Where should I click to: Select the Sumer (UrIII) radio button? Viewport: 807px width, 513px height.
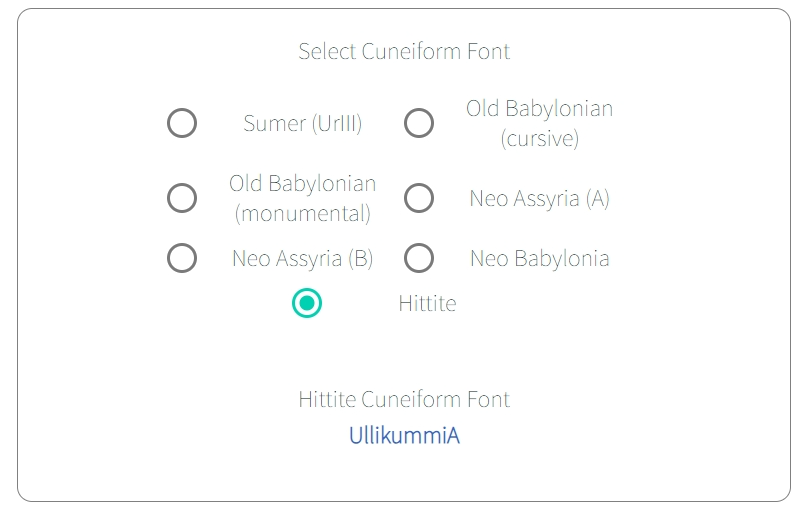point(182,123)
